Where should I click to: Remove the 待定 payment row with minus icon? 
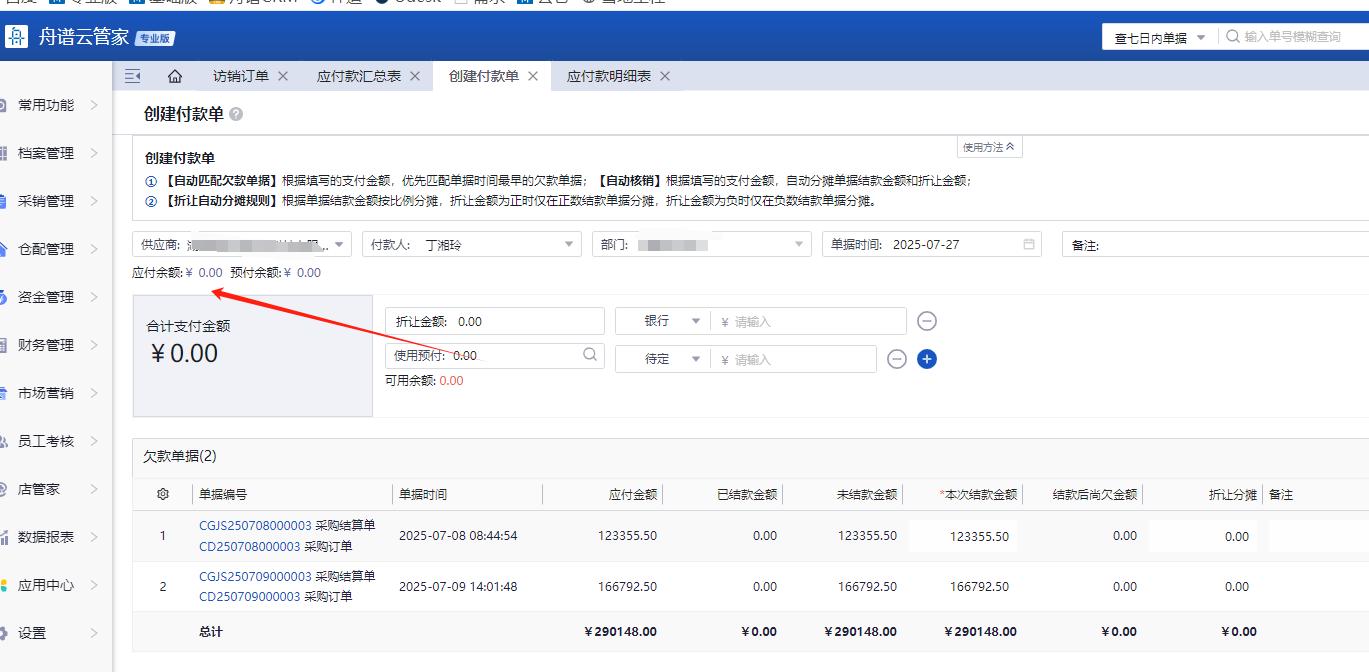point(896,359)
